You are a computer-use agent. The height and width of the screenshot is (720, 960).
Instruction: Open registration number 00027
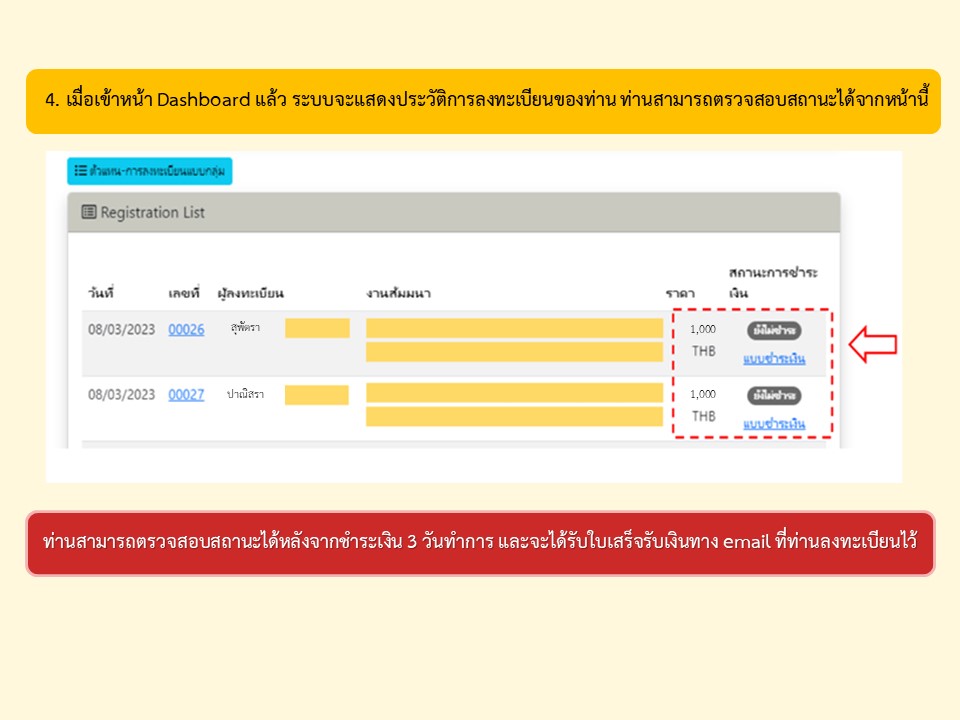186,394
